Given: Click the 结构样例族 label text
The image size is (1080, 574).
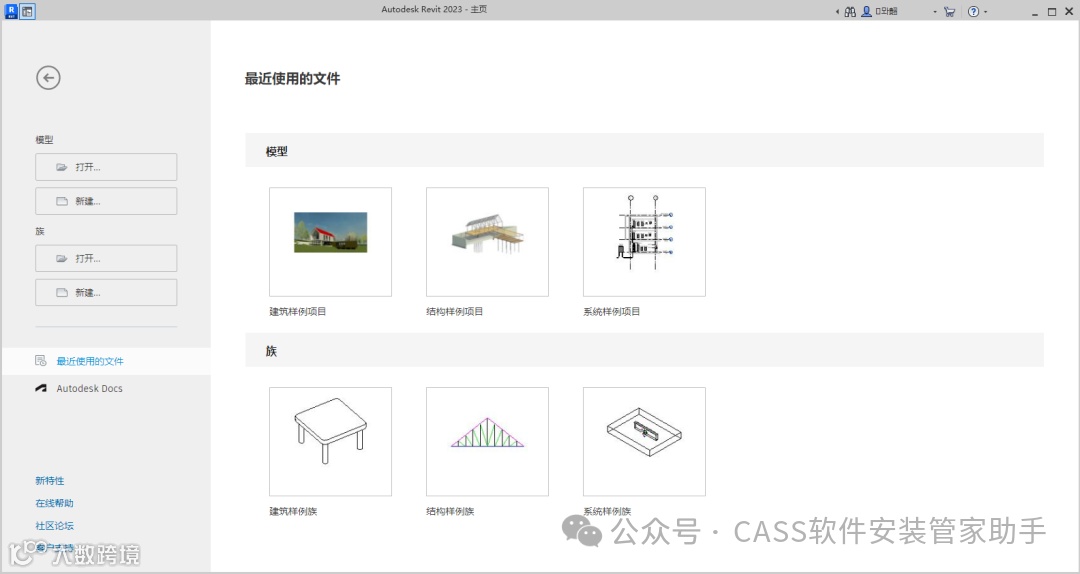Looking at the screenshot, I should [x=450, y=511].
